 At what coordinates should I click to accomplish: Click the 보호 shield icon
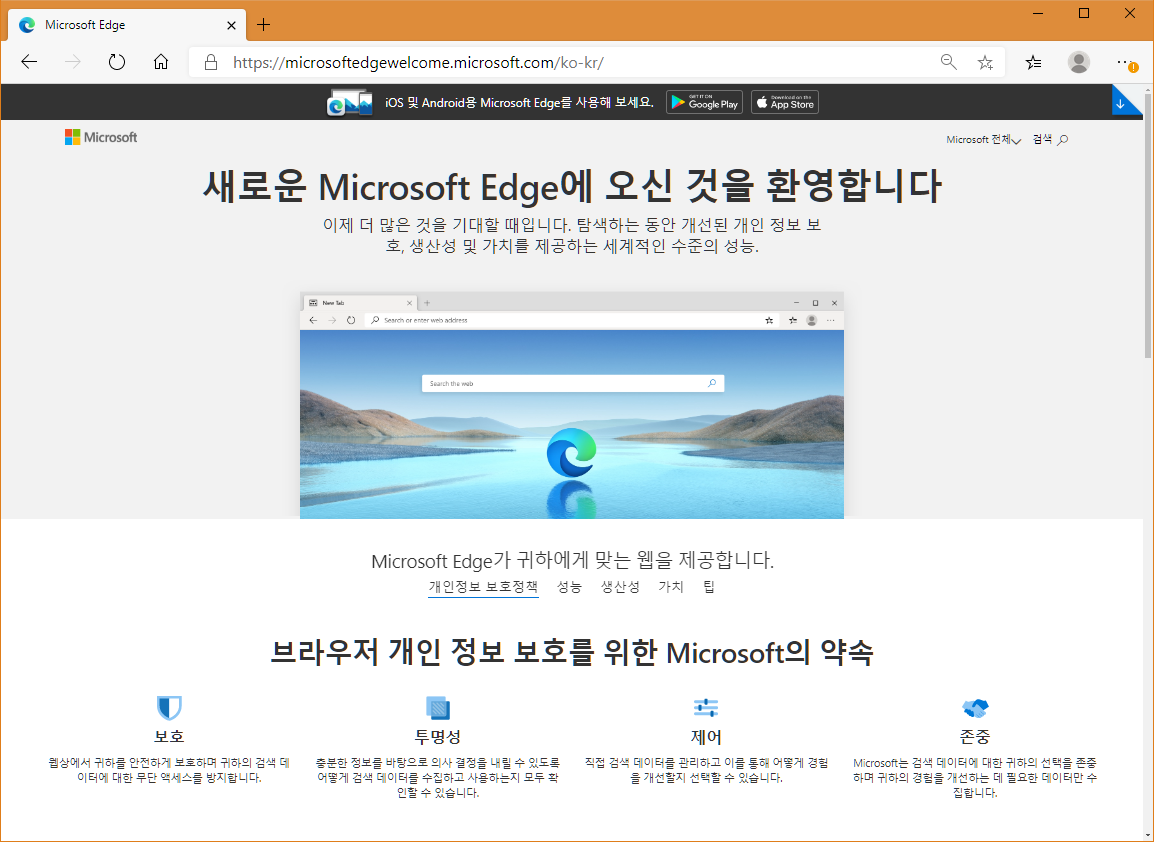169,708
